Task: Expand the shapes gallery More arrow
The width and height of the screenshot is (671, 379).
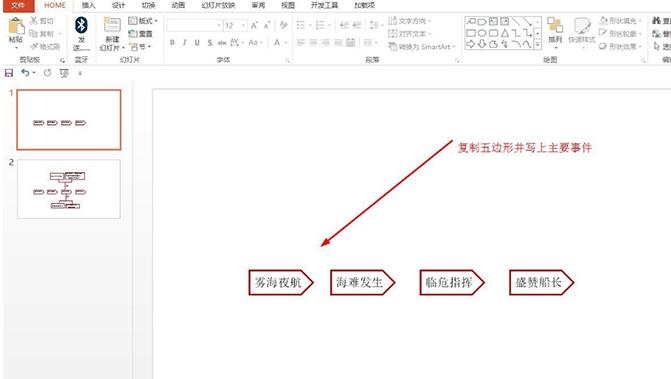Action: [x=537, y=44]
